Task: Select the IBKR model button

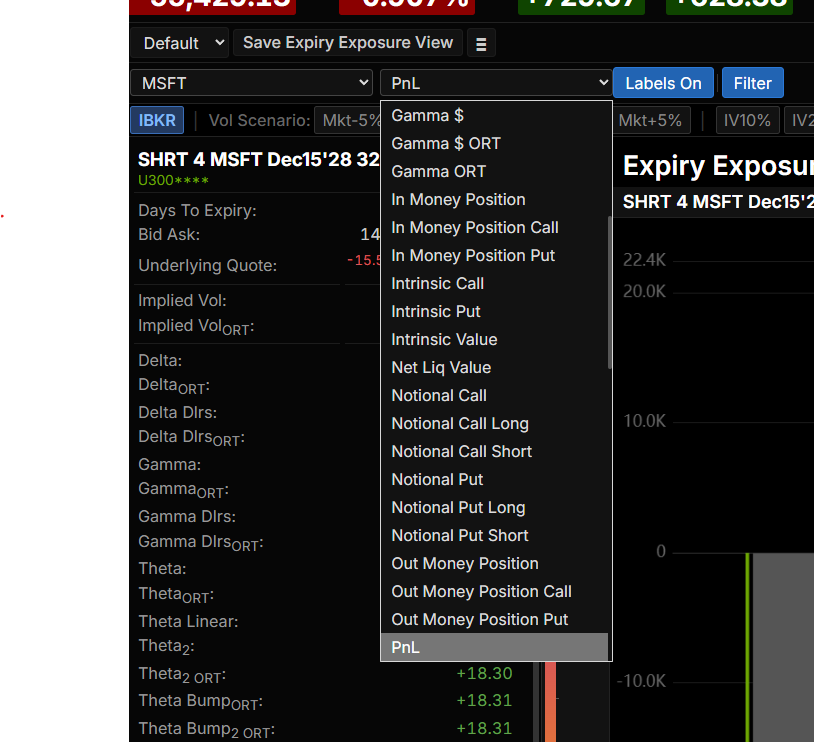Action: pos(157,120)
